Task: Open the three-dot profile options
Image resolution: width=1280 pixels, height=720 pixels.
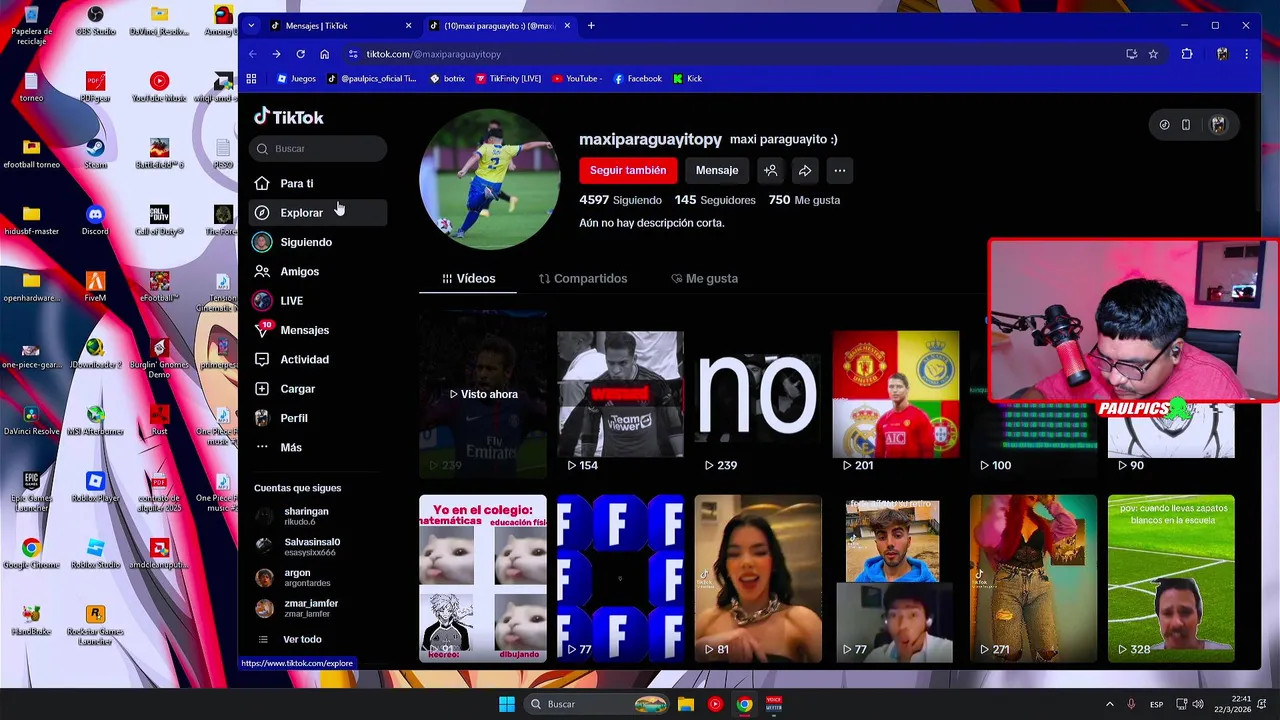Action: point(840,170)
